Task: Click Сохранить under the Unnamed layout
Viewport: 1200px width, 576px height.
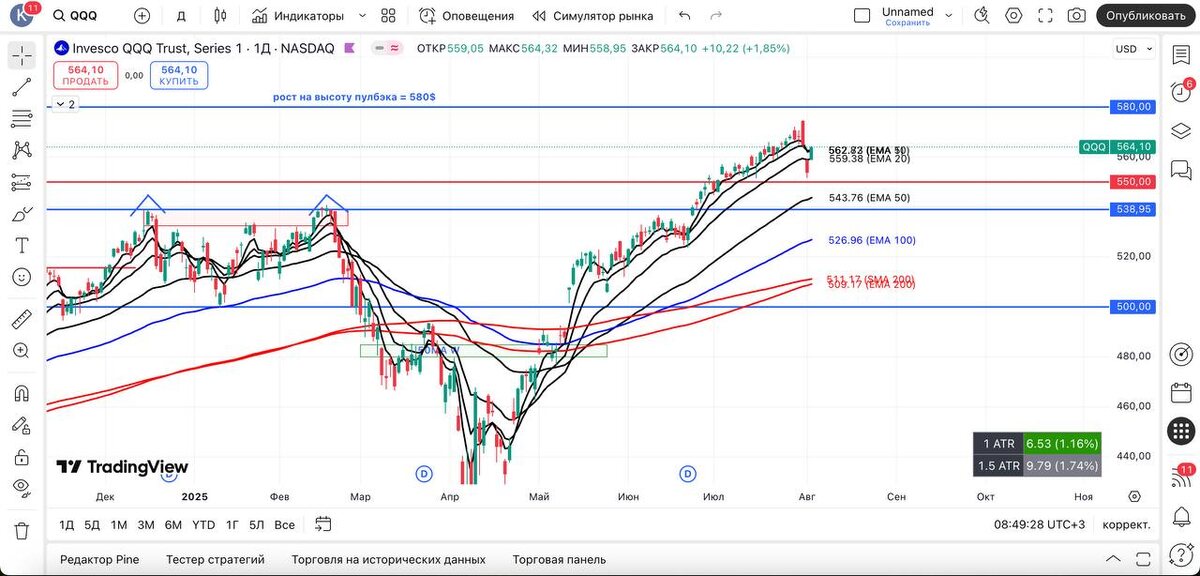Action: coord(907,22)
